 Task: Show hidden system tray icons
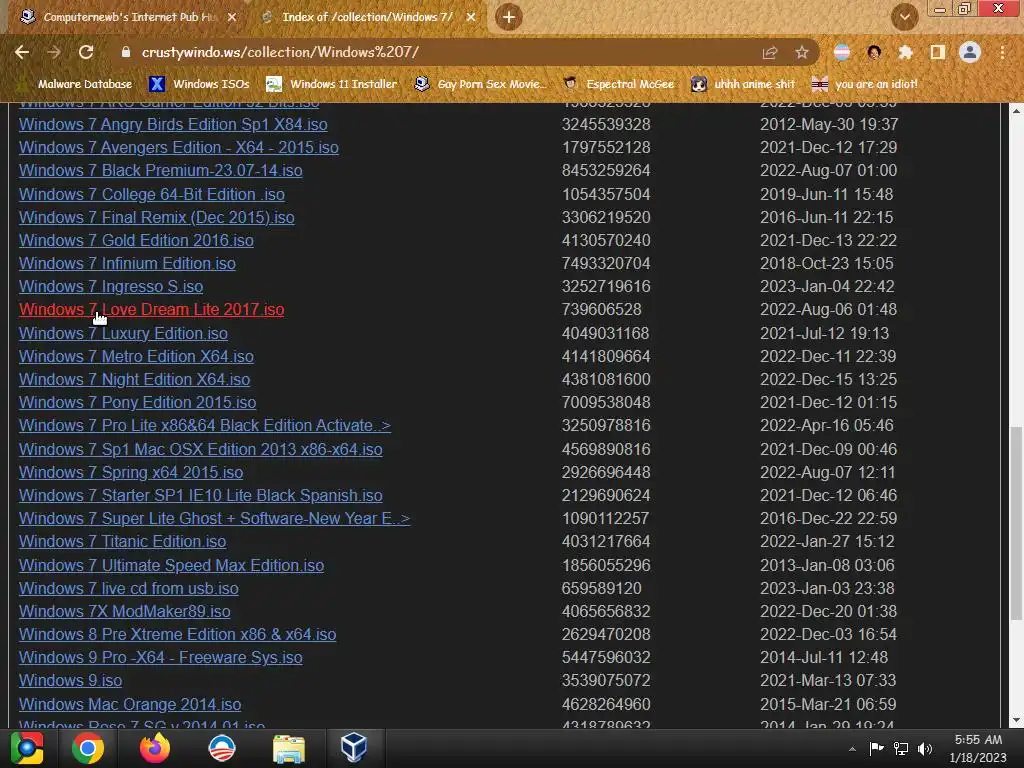(x=852, y=749)
